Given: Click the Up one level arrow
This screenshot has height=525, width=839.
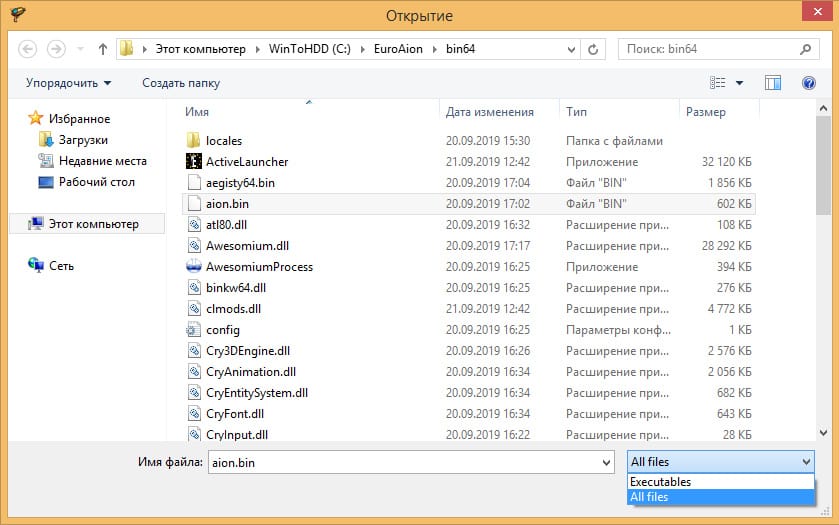Looking at the screenshot, I should (x=103, y=49).
